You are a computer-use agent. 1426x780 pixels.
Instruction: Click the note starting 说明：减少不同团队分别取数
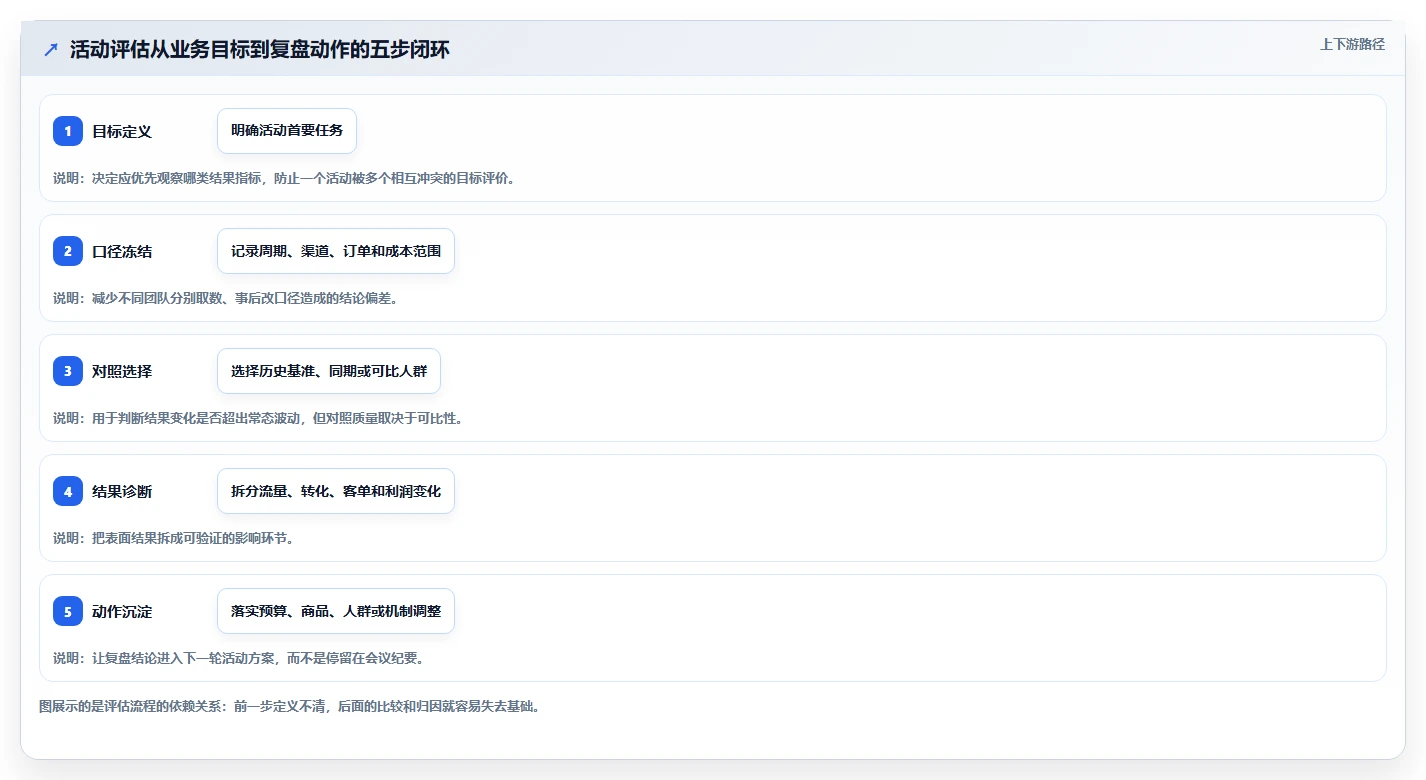pyautogui.click(x=226, y=298)
